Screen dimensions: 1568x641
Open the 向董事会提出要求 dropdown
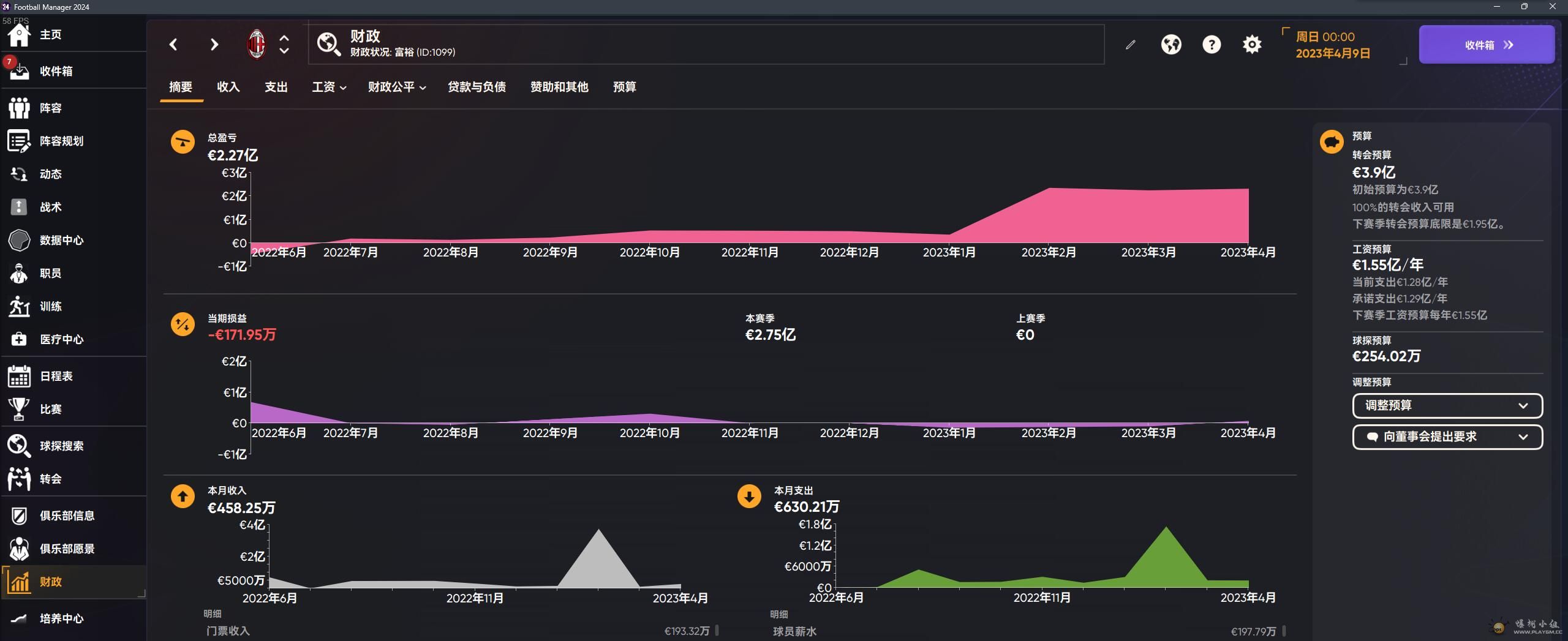tap(1447, 437)
